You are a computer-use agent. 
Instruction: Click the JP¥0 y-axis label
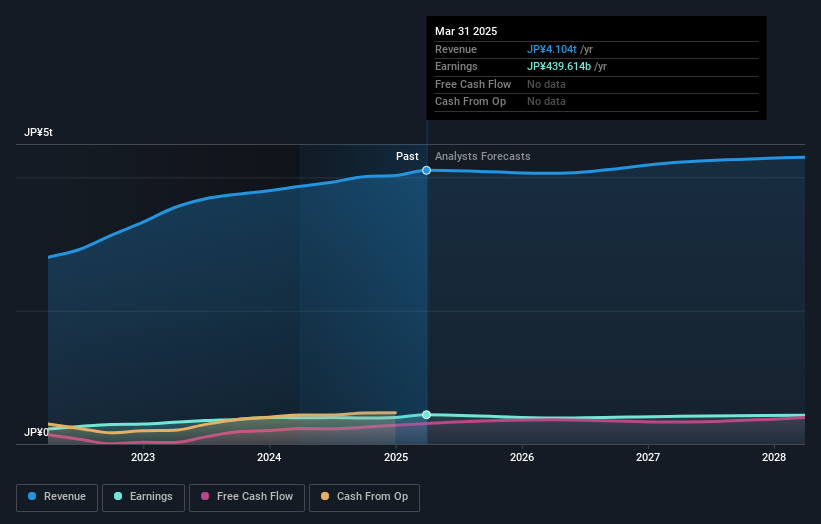click(36, 432)
